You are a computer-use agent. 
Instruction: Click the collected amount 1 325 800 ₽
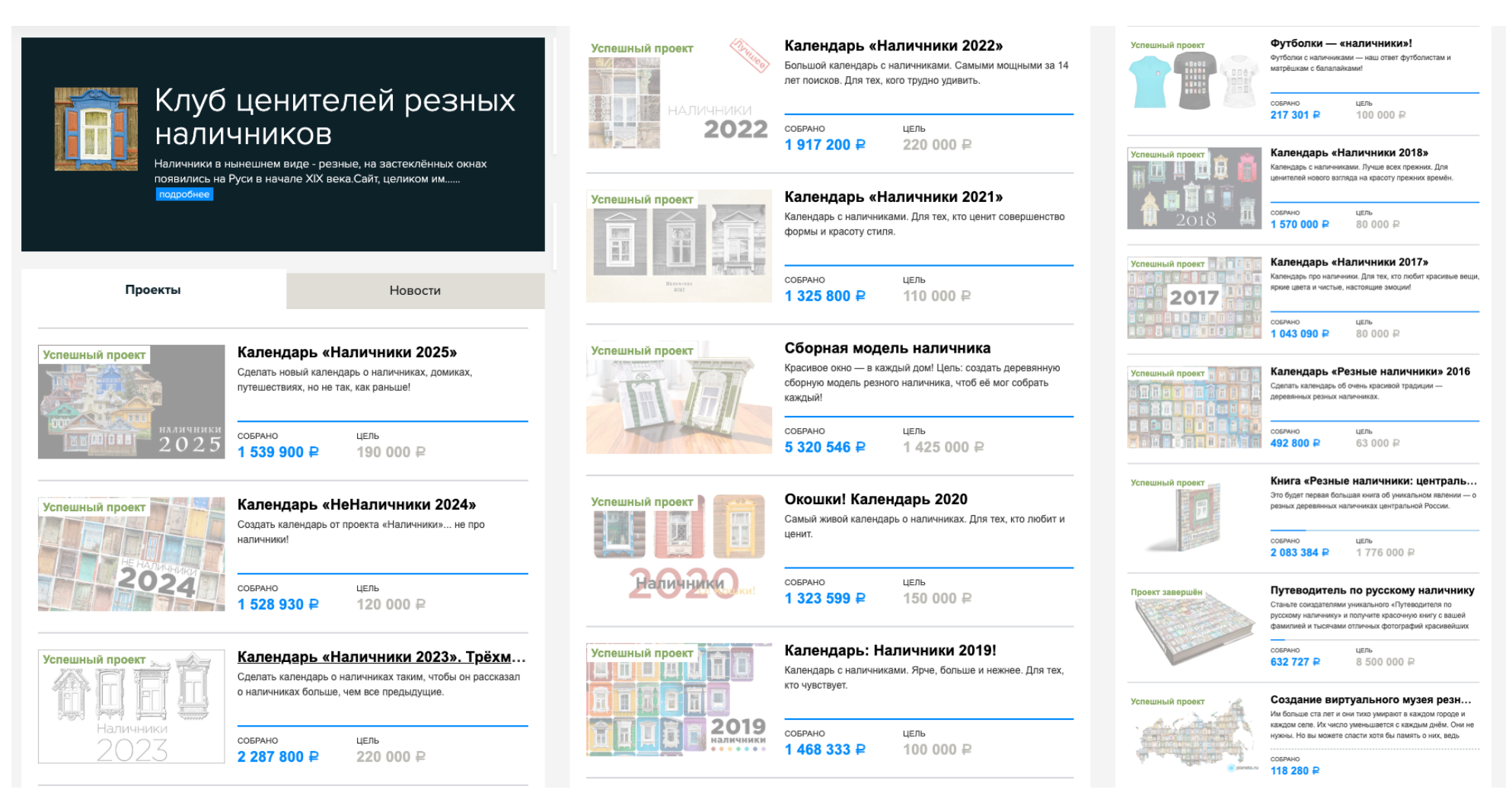click(x=825, y=296)
